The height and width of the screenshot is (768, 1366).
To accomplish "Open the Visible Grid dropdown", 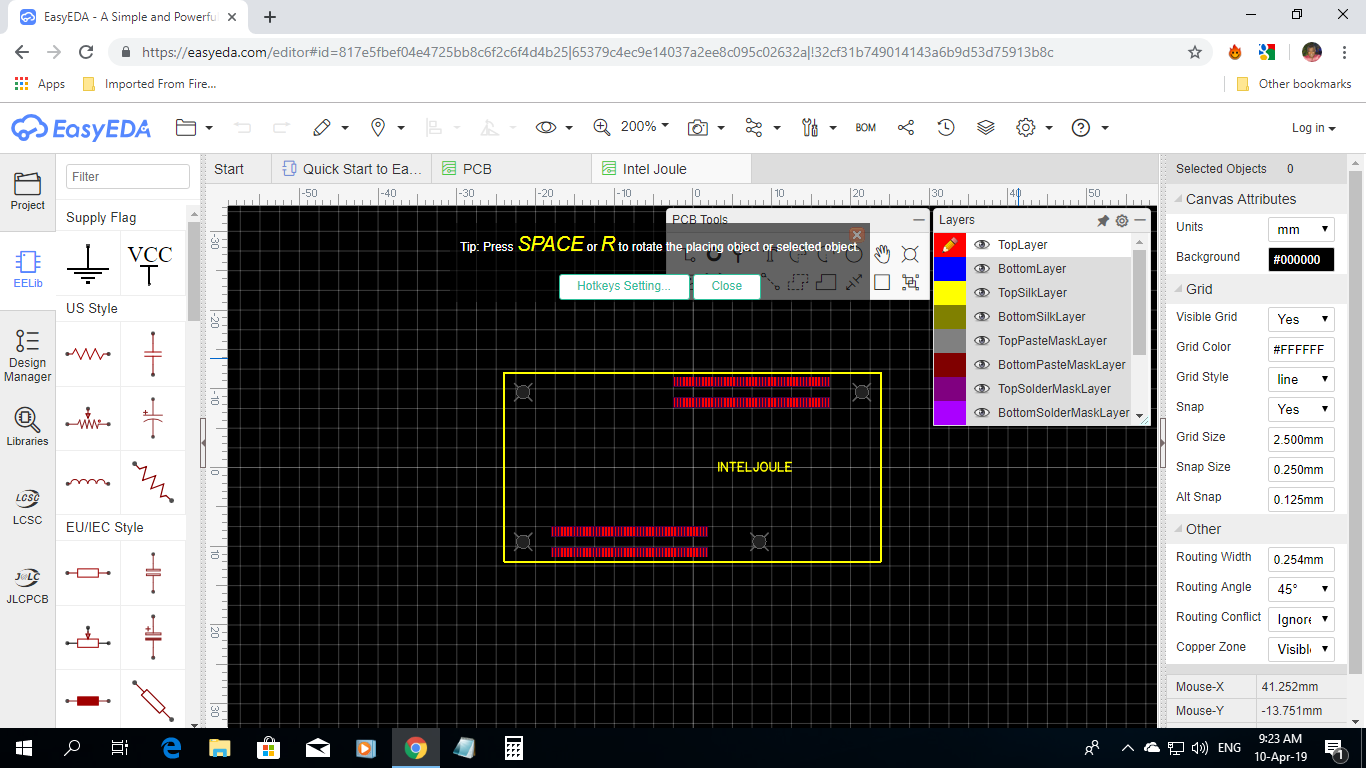I will coord(1301,319).
